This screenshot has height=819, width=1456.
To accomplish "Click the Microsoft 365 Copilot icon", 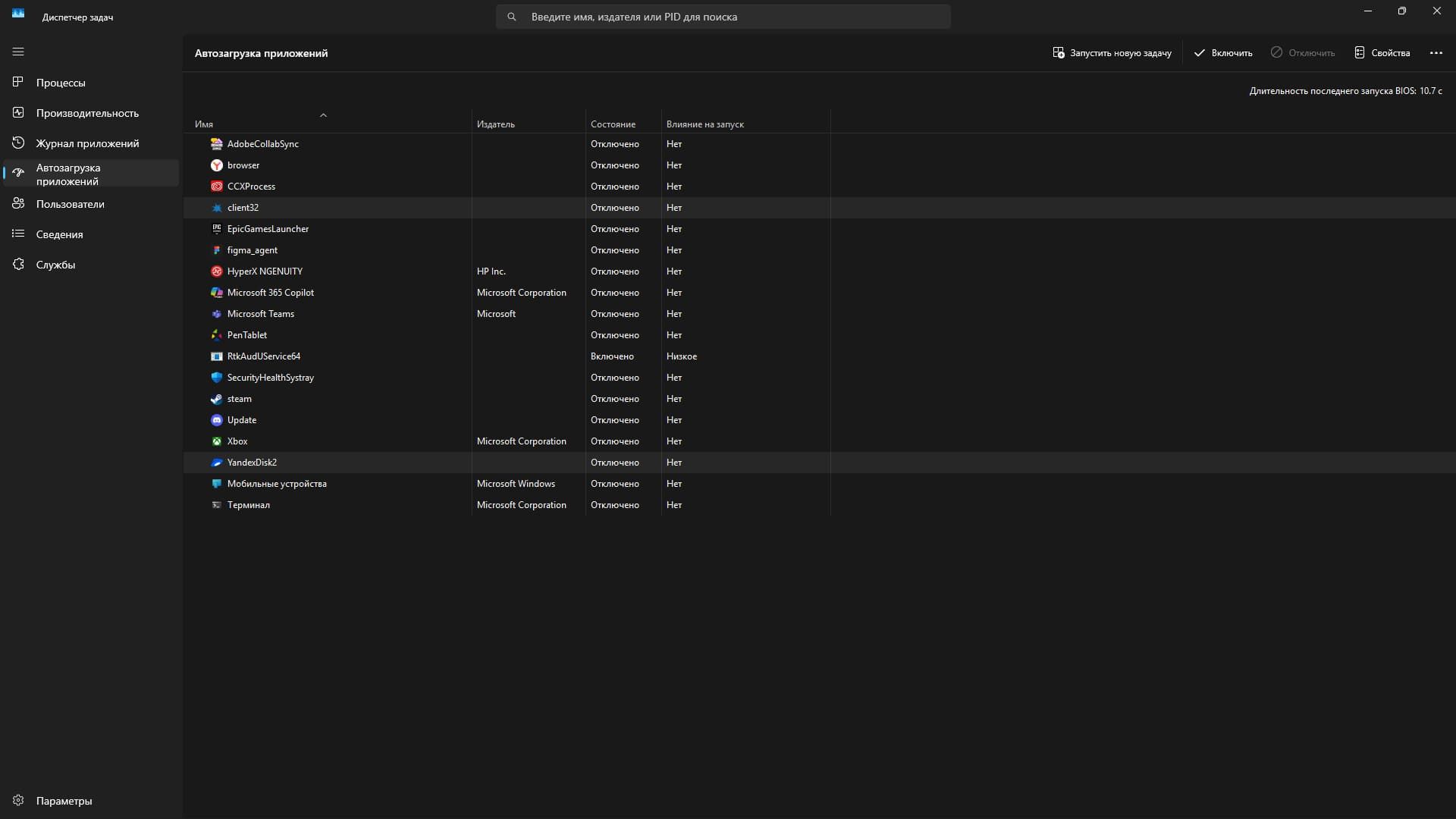I will point(217,293).
